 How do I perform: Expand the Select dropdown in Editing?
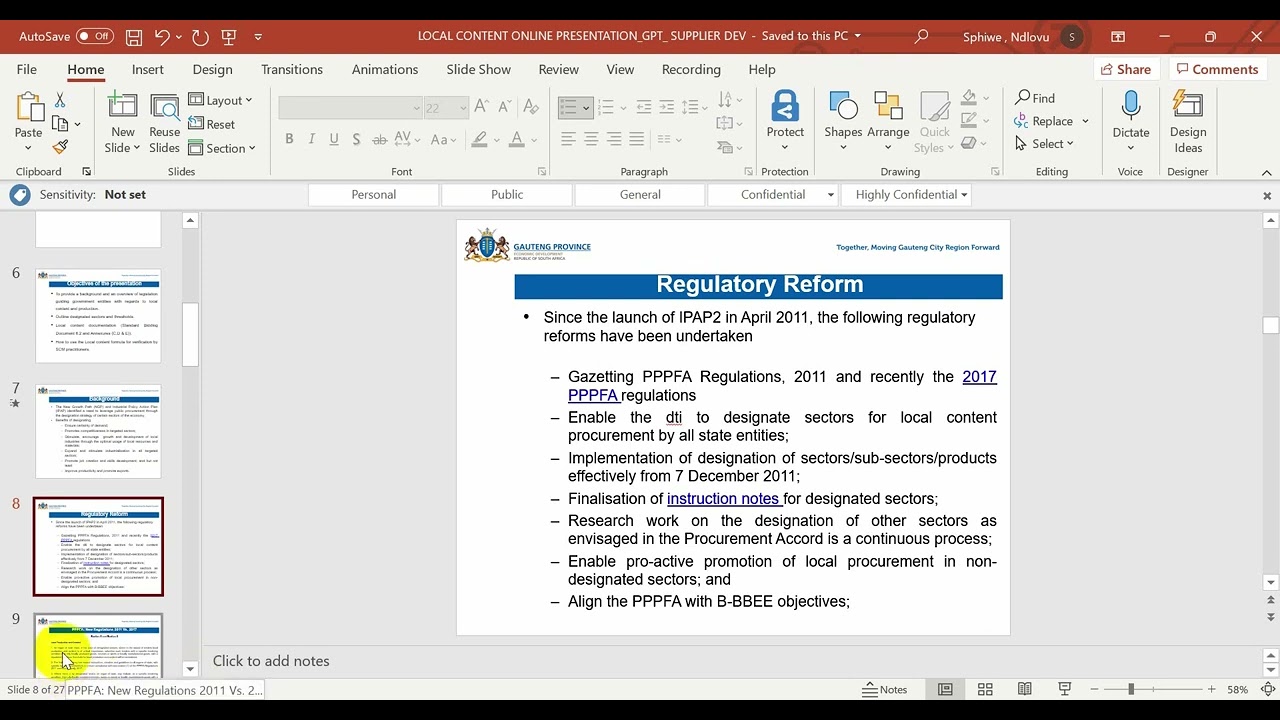[1045, 143]
